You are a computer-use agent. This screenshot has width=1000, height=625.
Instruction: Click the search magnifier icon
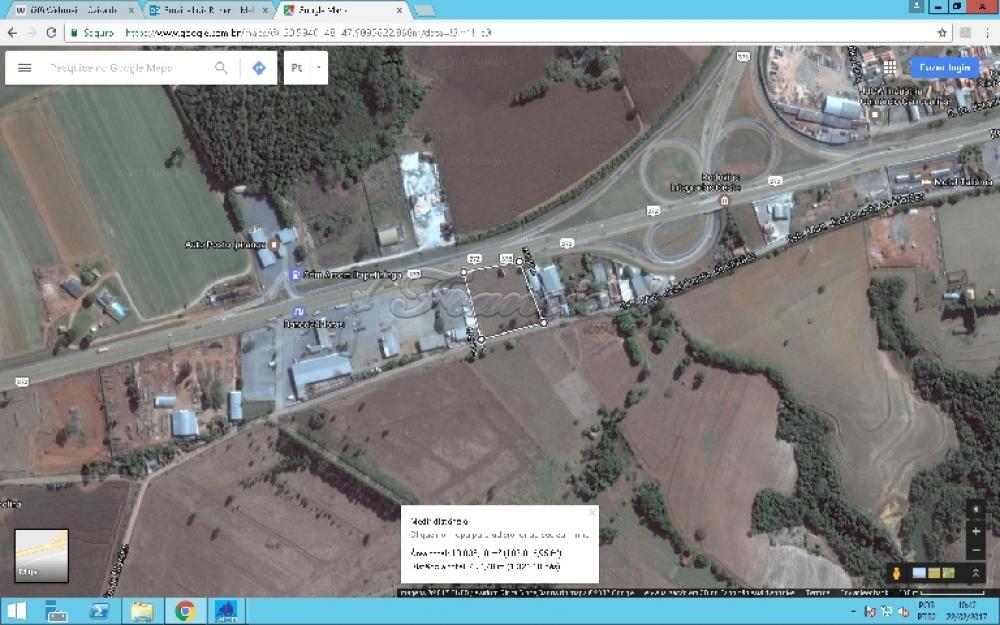(221, 68)
